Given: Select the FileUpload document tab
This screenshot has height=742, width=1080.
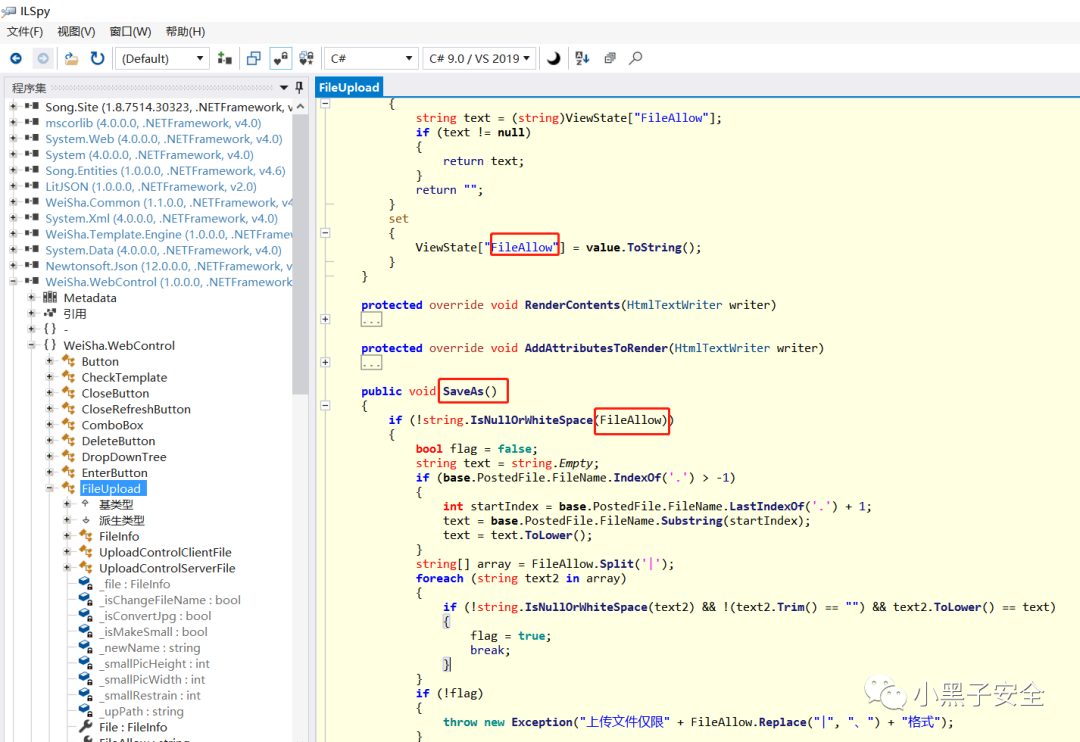Looking at the screenshot, I should [349, 87].
